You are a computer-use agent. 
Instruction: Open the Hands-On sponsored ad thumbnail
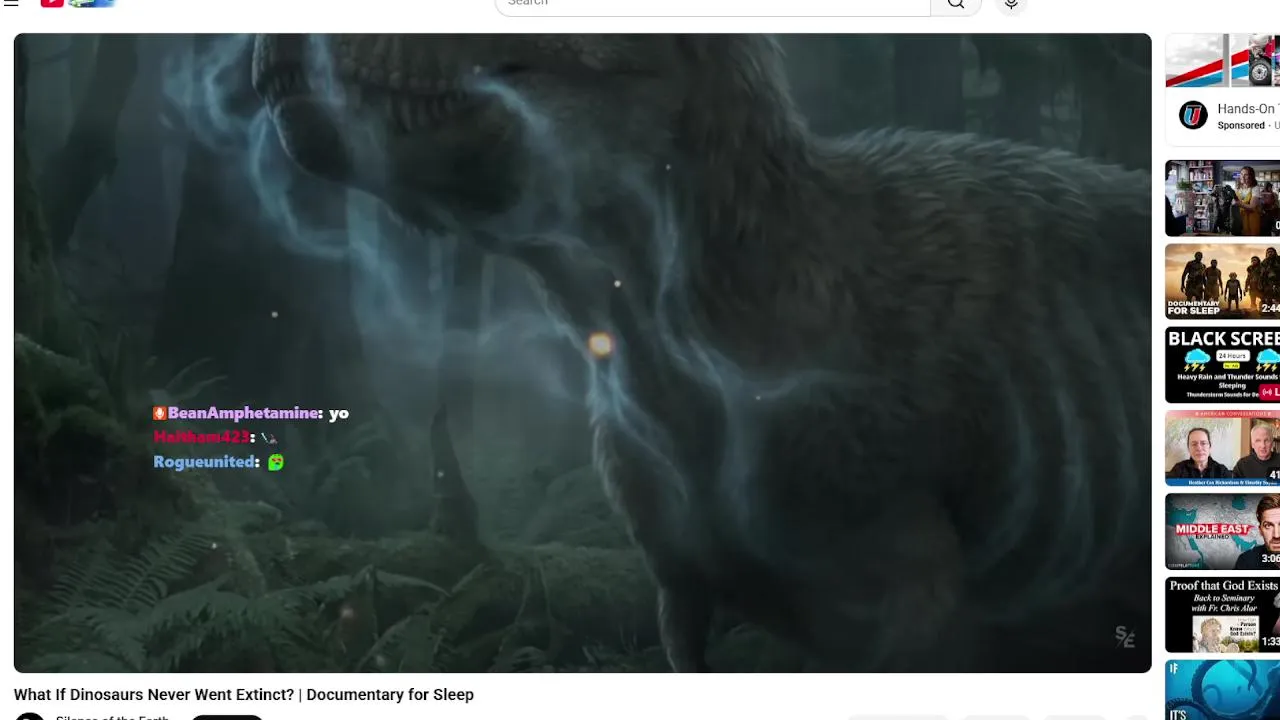point(1223,60)
